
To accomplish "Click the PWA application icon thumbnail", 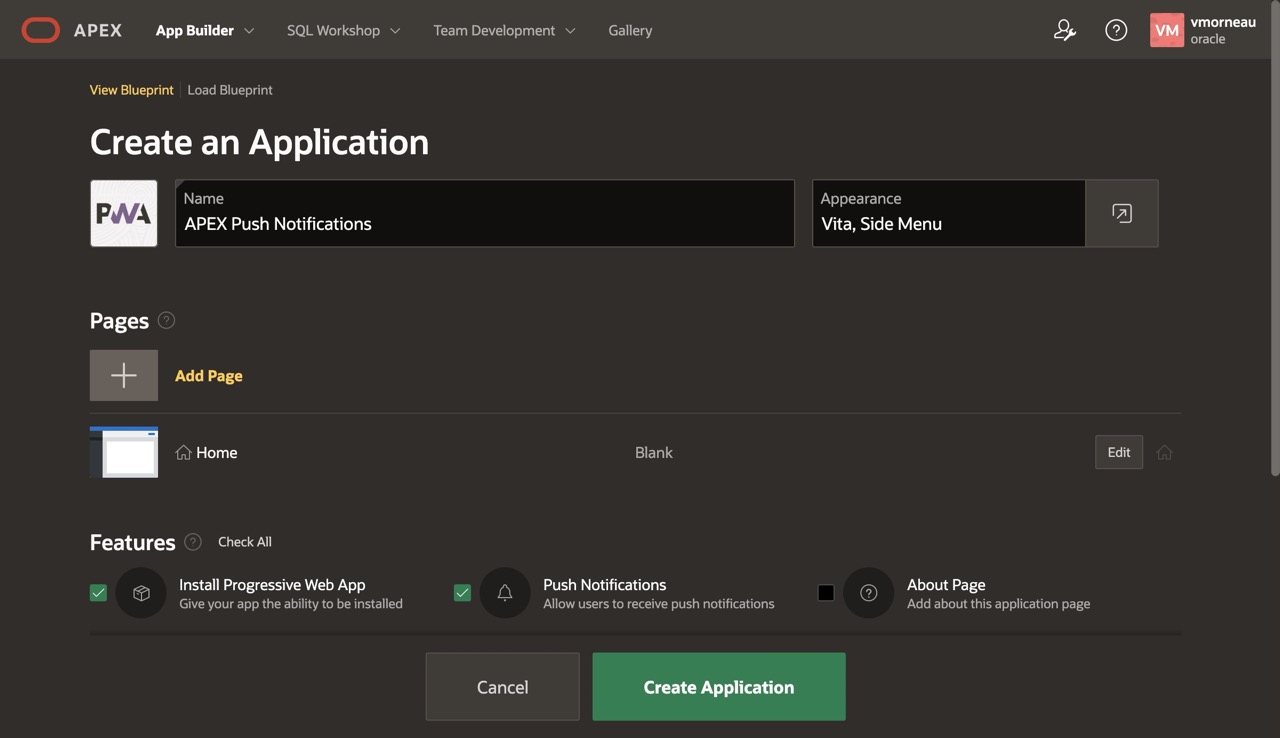I will click(124, 213).
